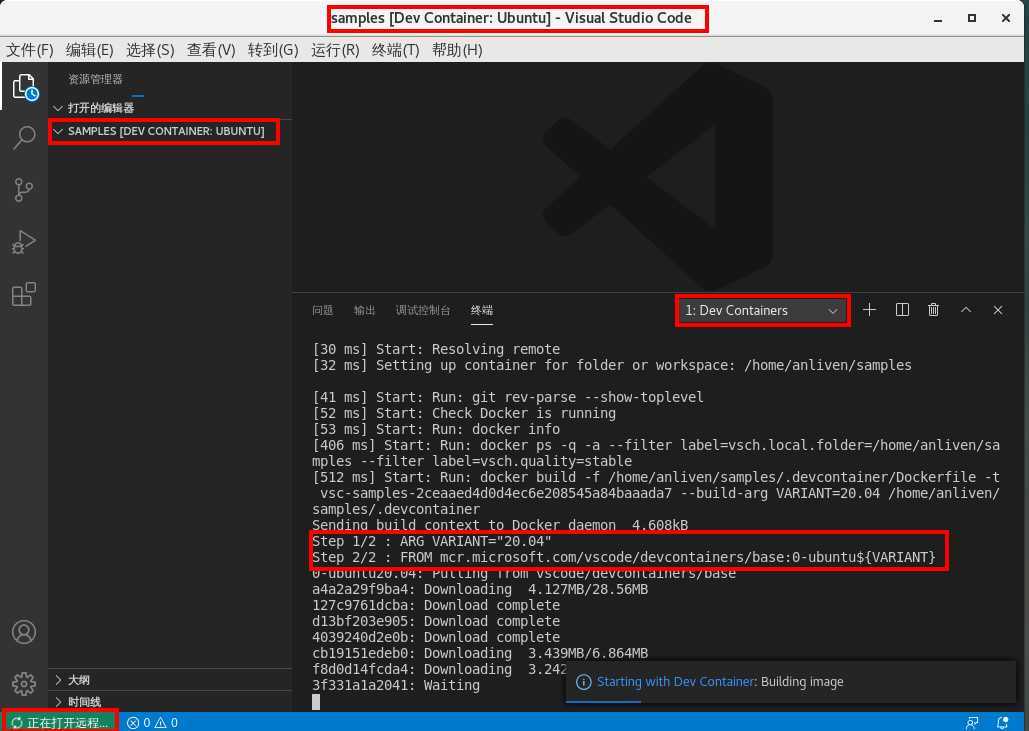
Task: Click the Check Docker is running line
Action: 464,413
